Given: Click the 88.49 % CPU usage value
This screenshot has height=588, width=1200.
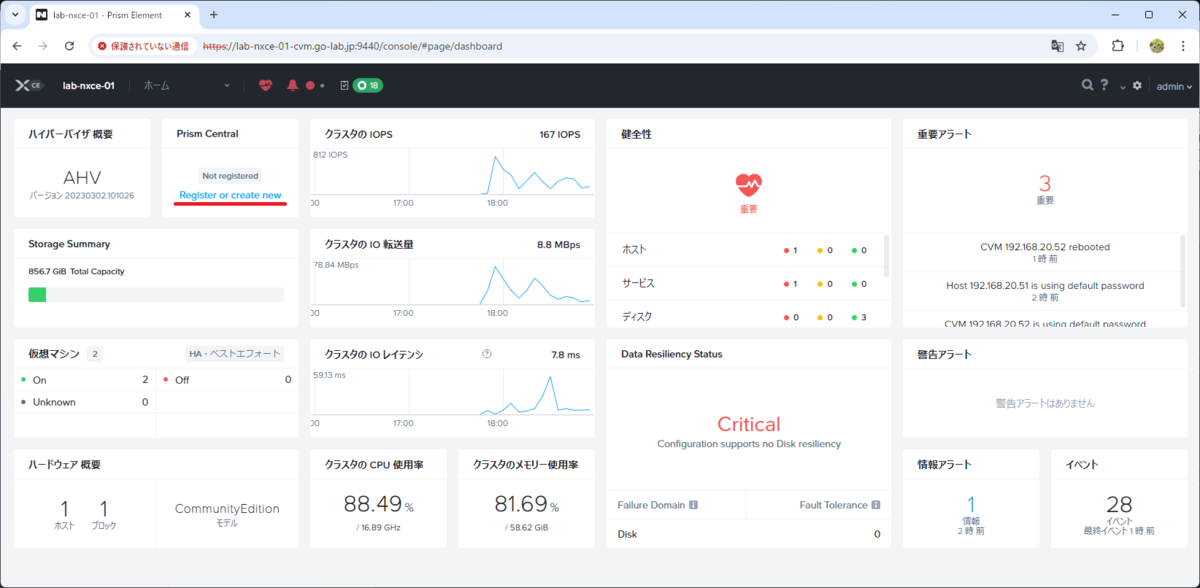Looking at the screenshot, I should coord(378,504).
